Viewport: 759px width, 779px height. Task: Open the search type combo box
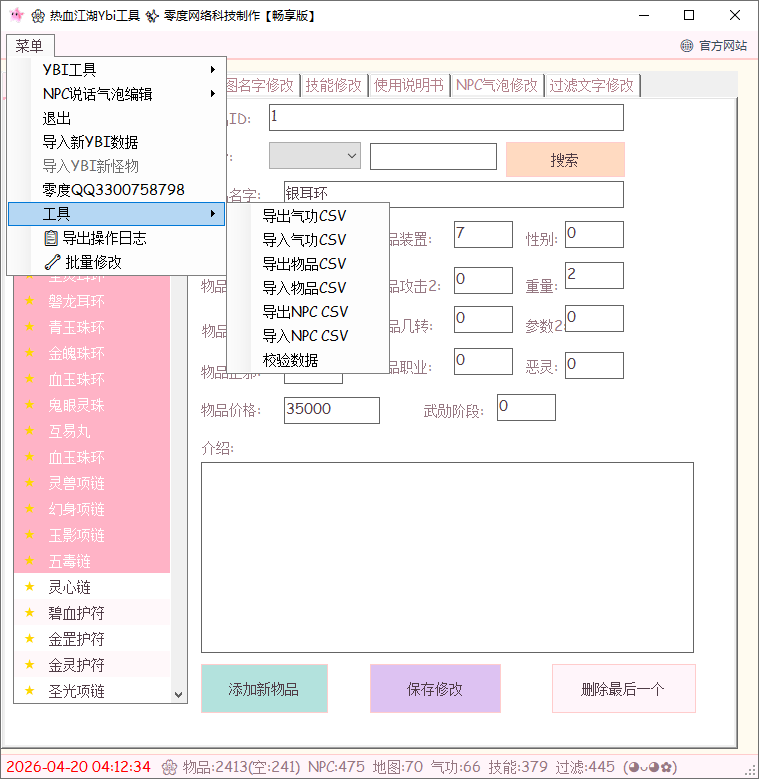coord(314,155)
